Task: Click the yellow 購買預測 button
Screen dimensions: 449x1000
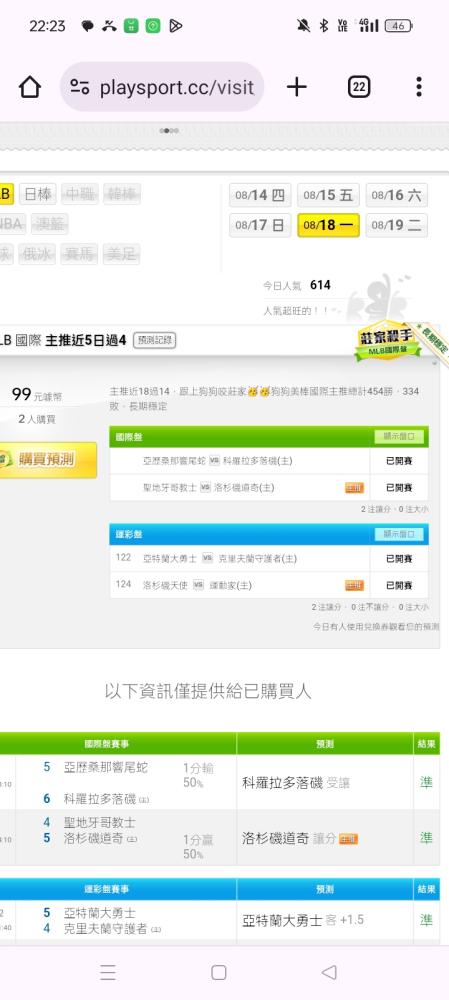Action: click(x=48, y=459)
